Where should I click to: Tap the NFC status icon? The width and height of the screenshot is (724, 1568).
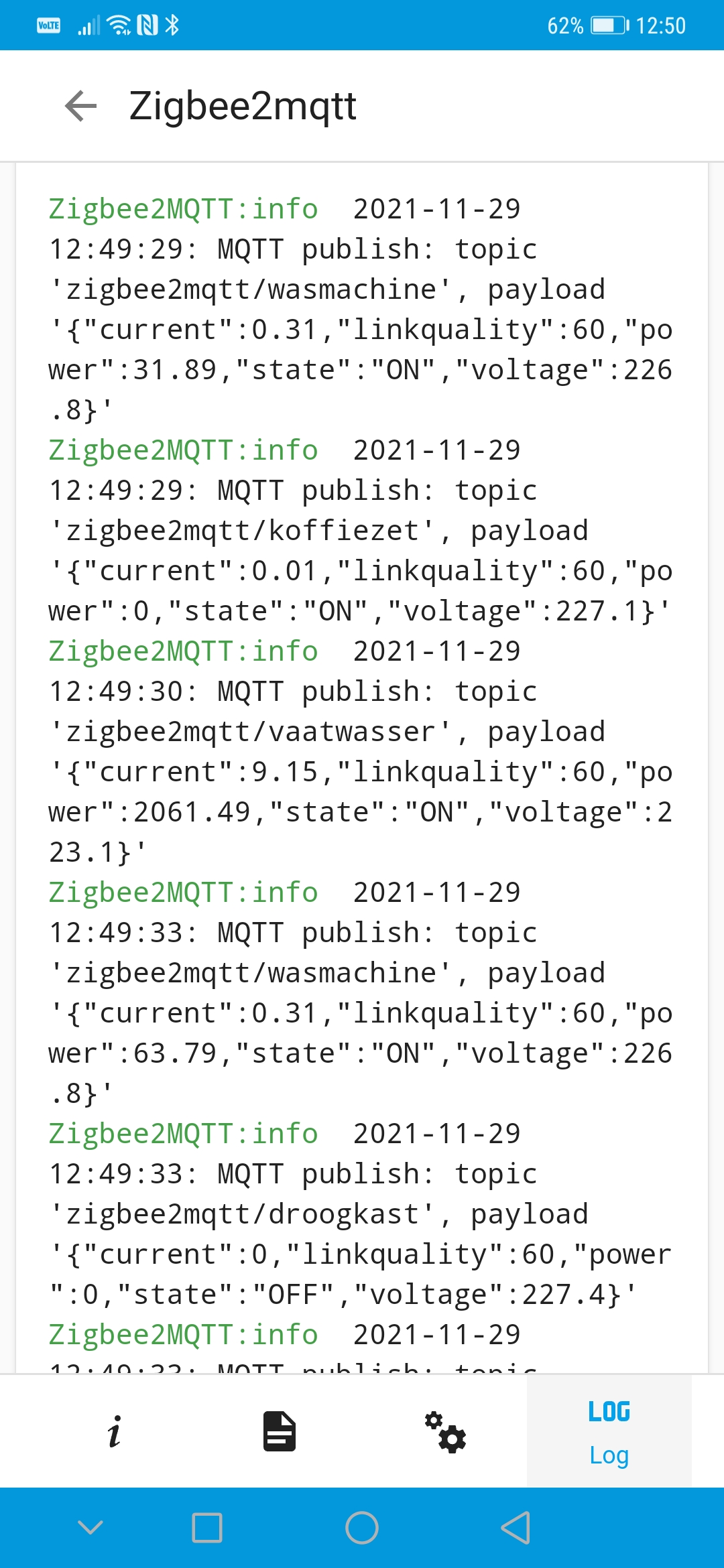(x=147, y=25)
